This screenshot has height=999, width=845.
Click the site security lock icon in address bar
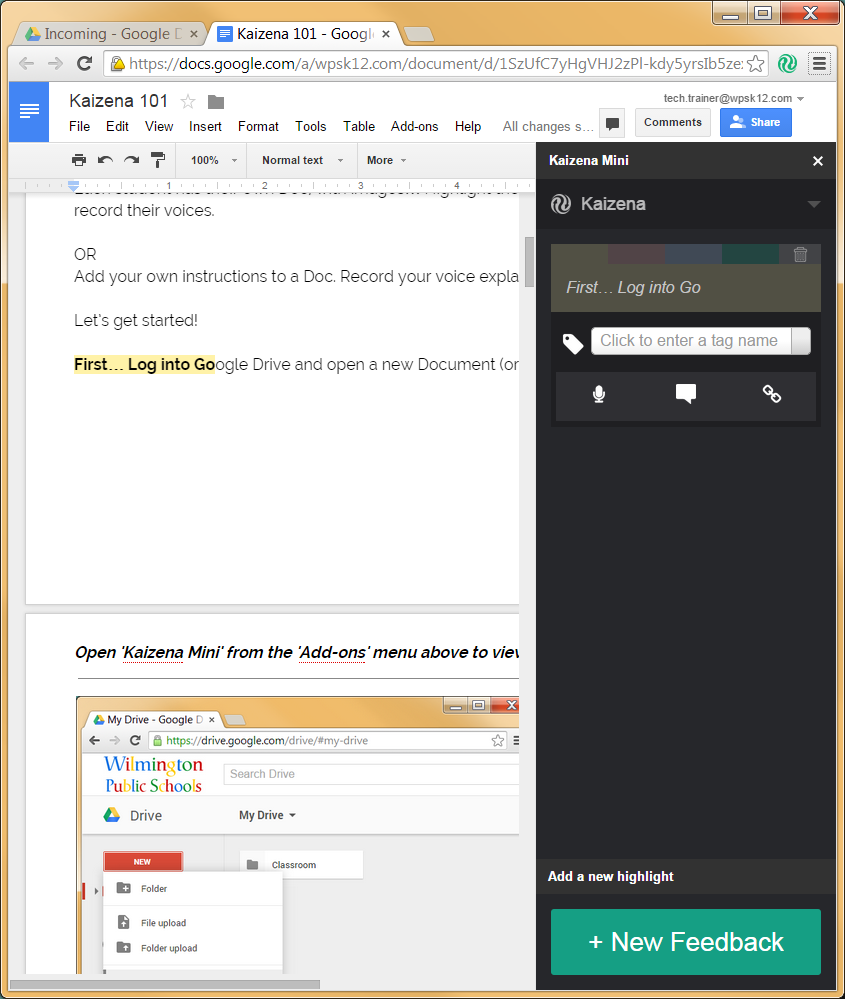[118, 63]
